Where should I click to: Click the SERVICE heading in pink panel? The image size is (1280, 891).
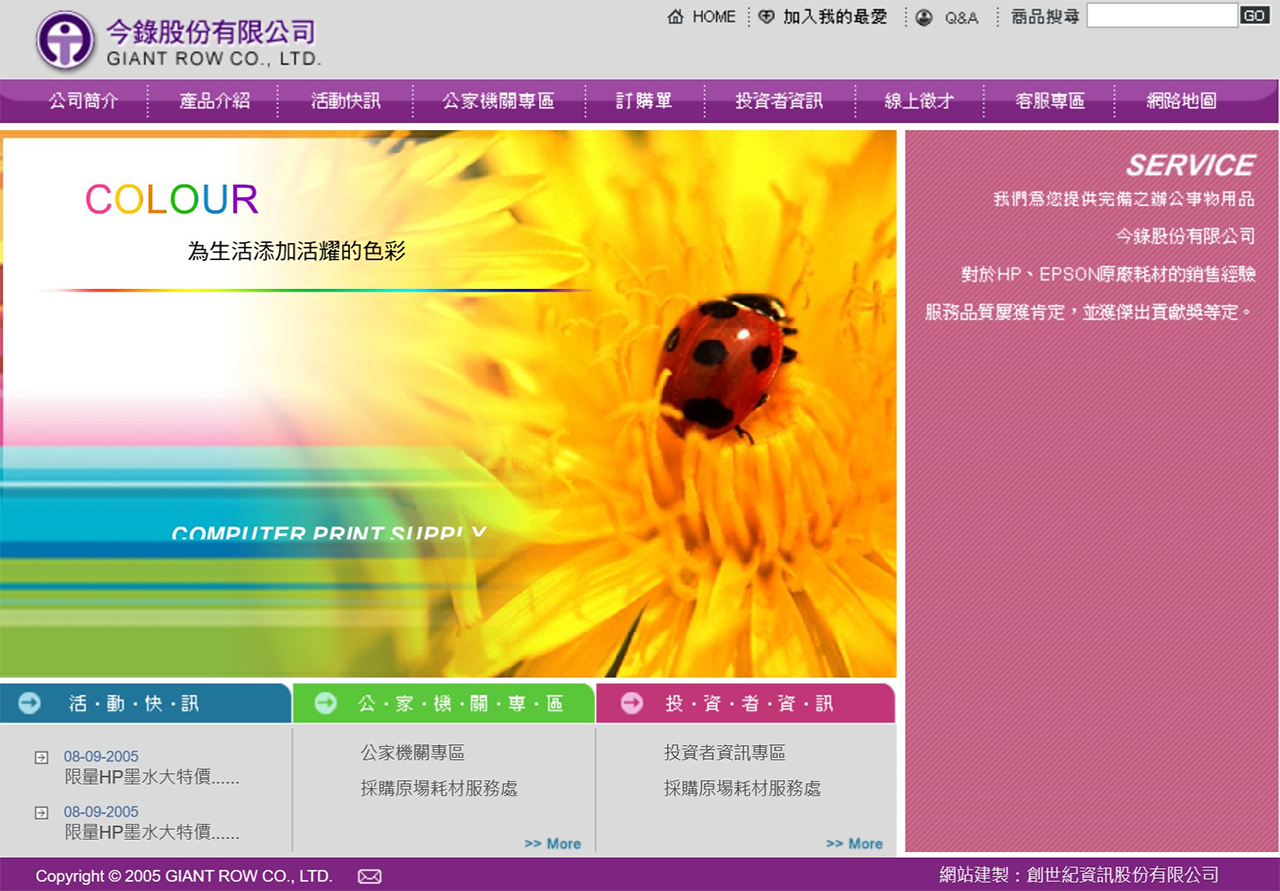pos(1190,165)
